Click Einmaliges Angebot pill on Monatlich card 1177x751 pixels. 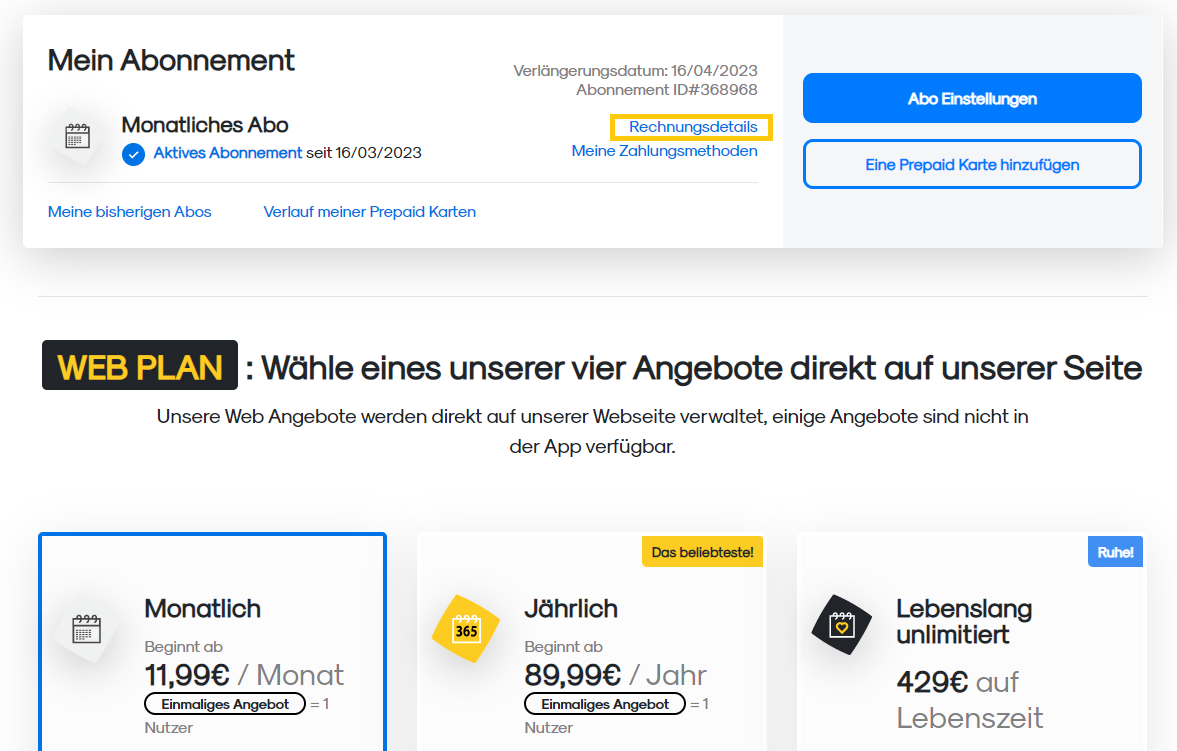(x=225, y=704)
